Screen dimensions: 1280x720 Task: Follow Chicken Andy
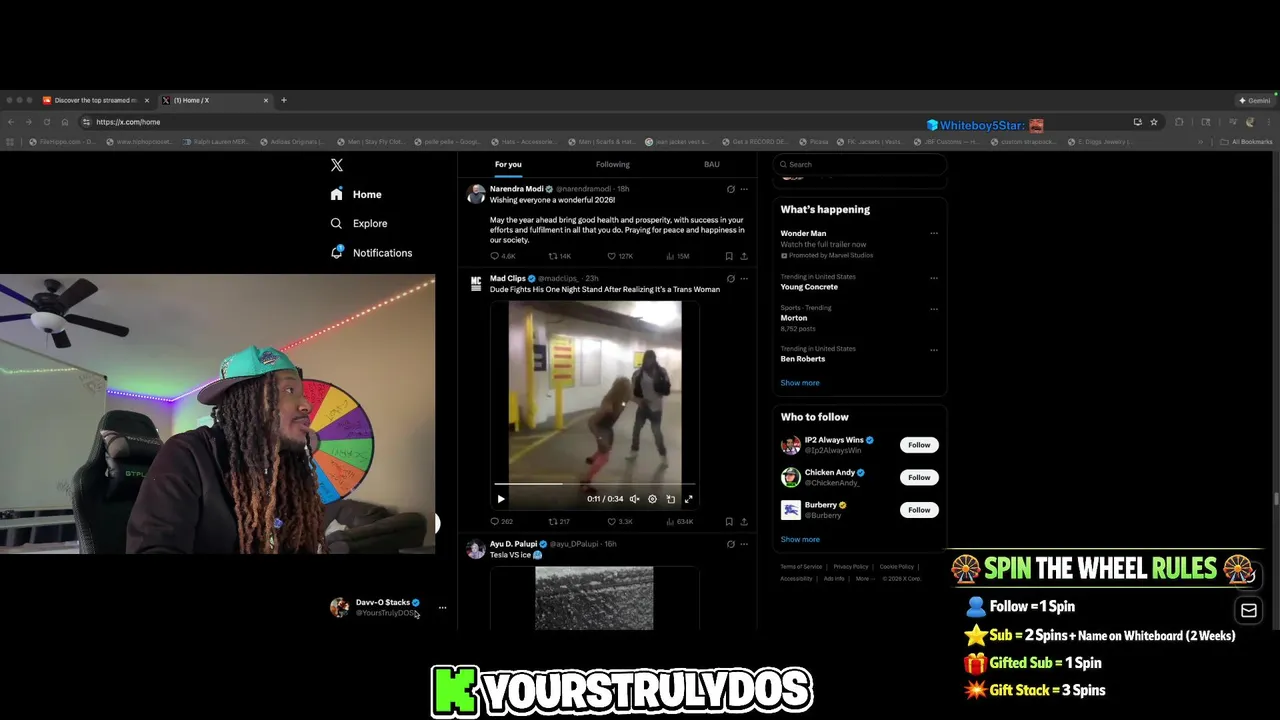coord(919,477)
